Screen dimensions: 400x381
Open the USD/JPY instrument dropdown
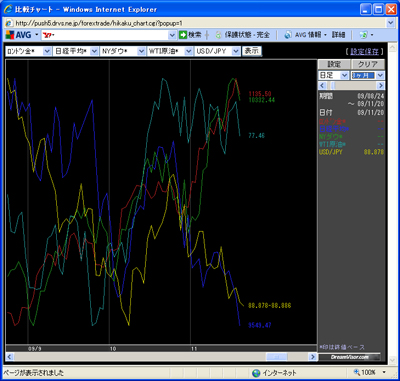point(236,51)
